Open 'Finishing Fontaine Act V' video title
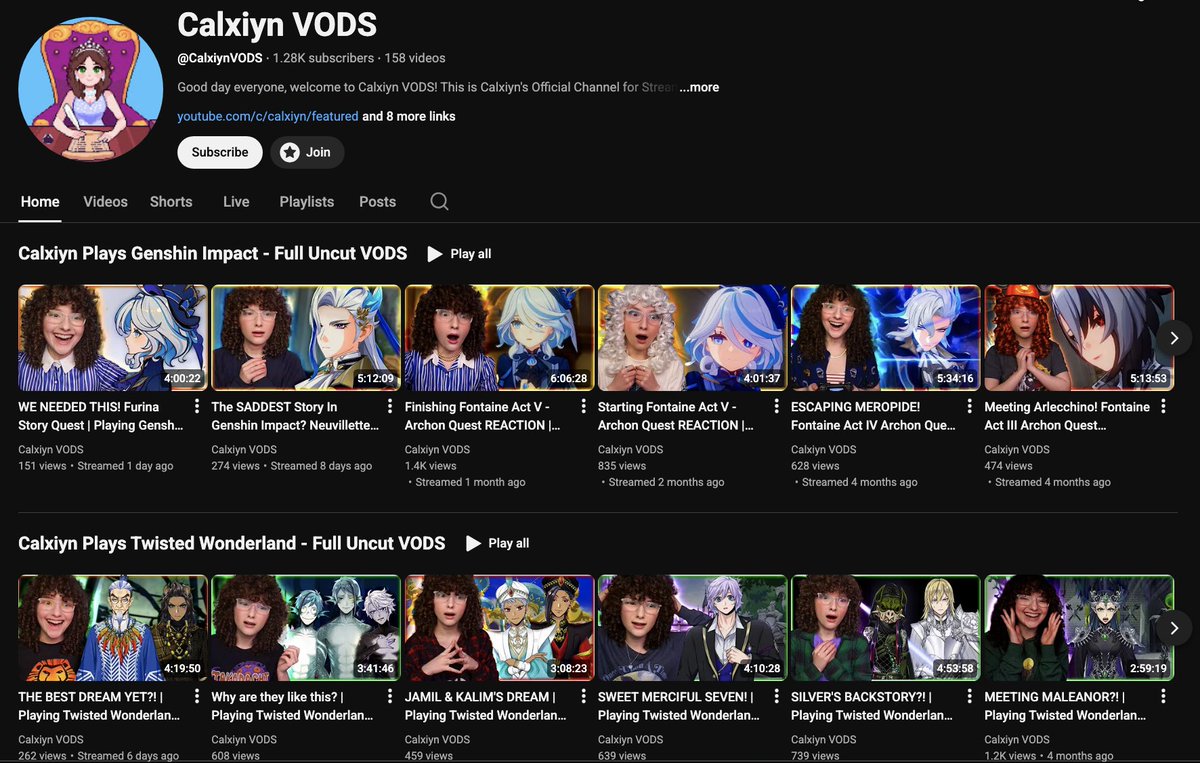This screenshot has width=1200, height=763. click(x=482, y=416)
